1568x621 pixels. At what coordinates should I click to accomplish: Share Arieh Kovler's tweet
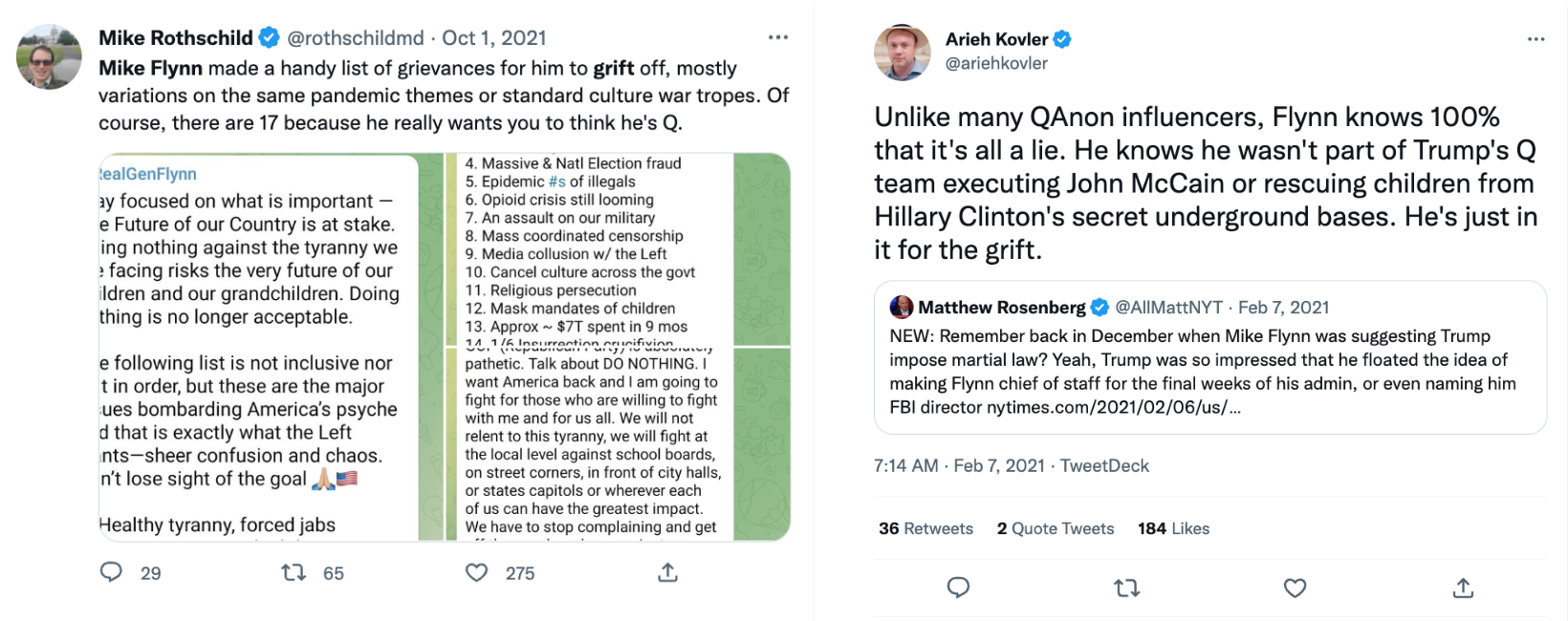[1463, 588]
